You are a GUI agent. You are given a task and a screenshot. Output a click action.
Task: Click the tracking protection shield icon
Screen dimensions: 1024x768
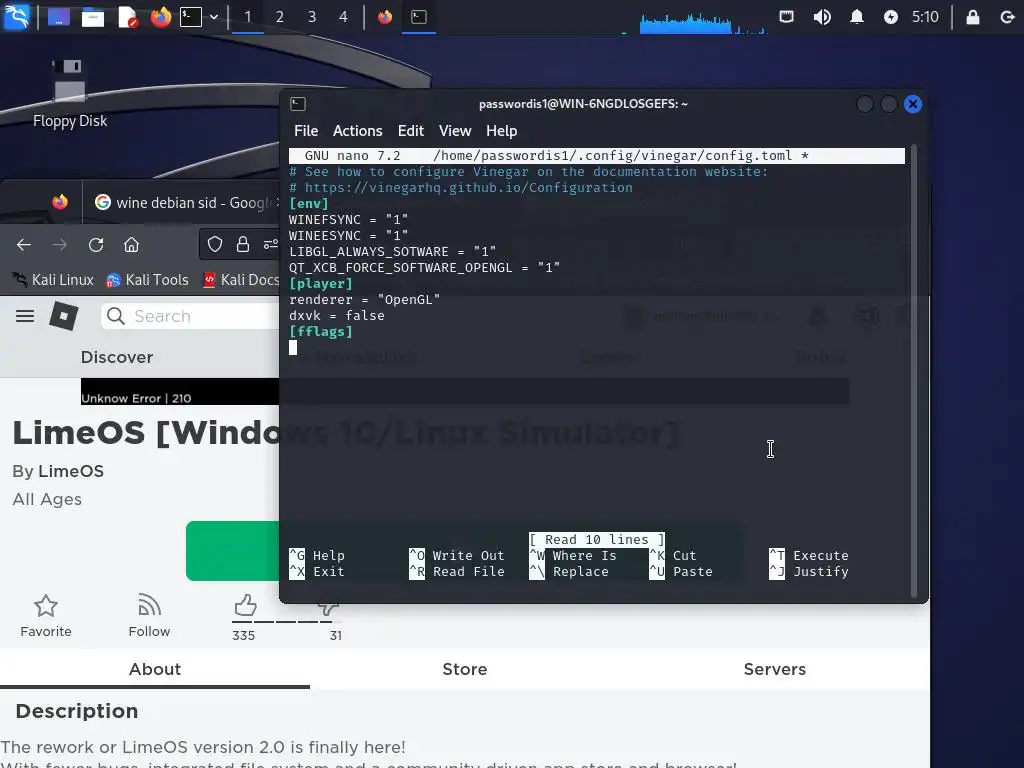[215, 245]
